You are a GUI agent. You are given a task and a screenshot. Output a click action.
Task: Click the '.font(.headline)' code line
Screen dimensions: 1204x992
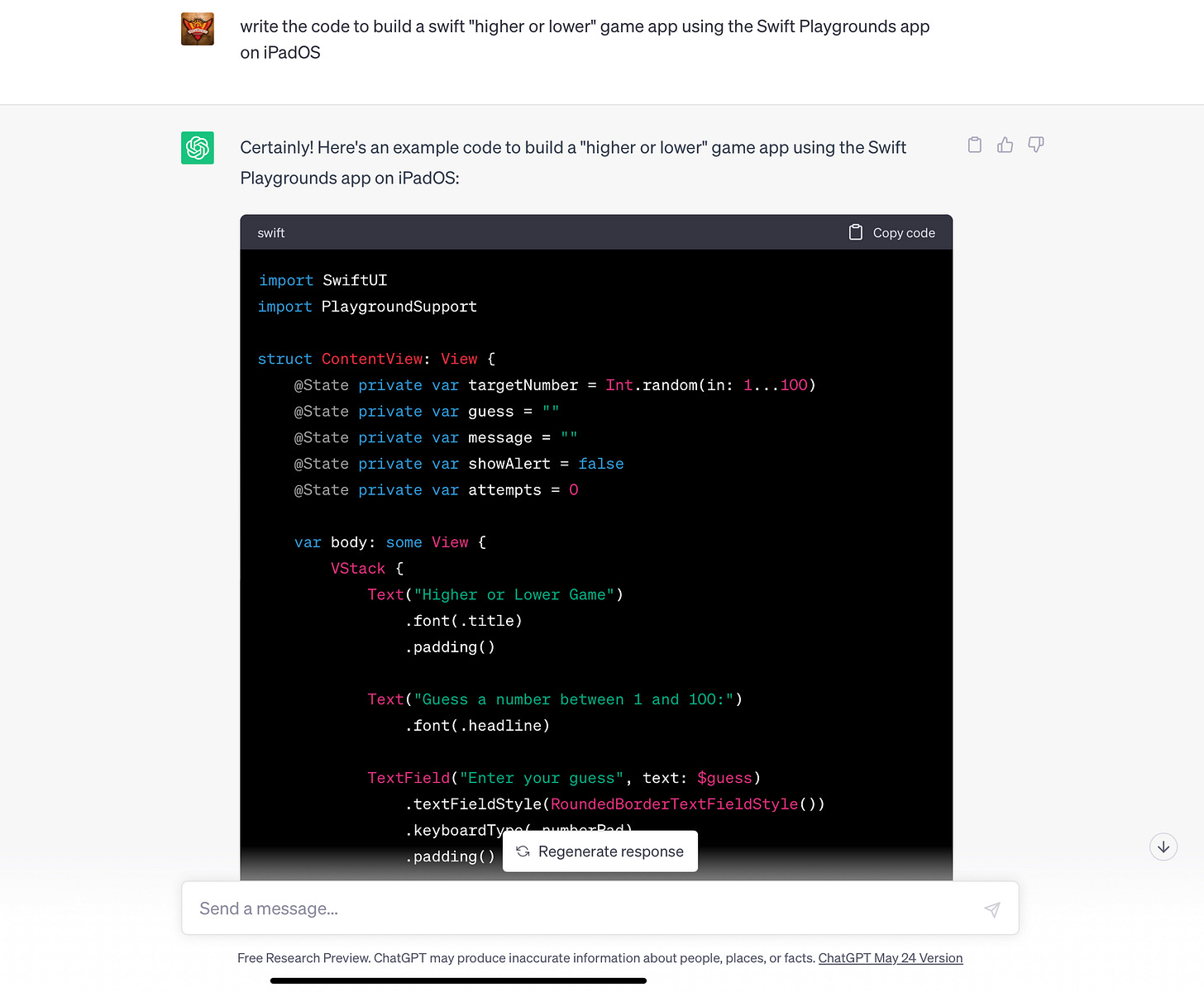coord(477,726)
